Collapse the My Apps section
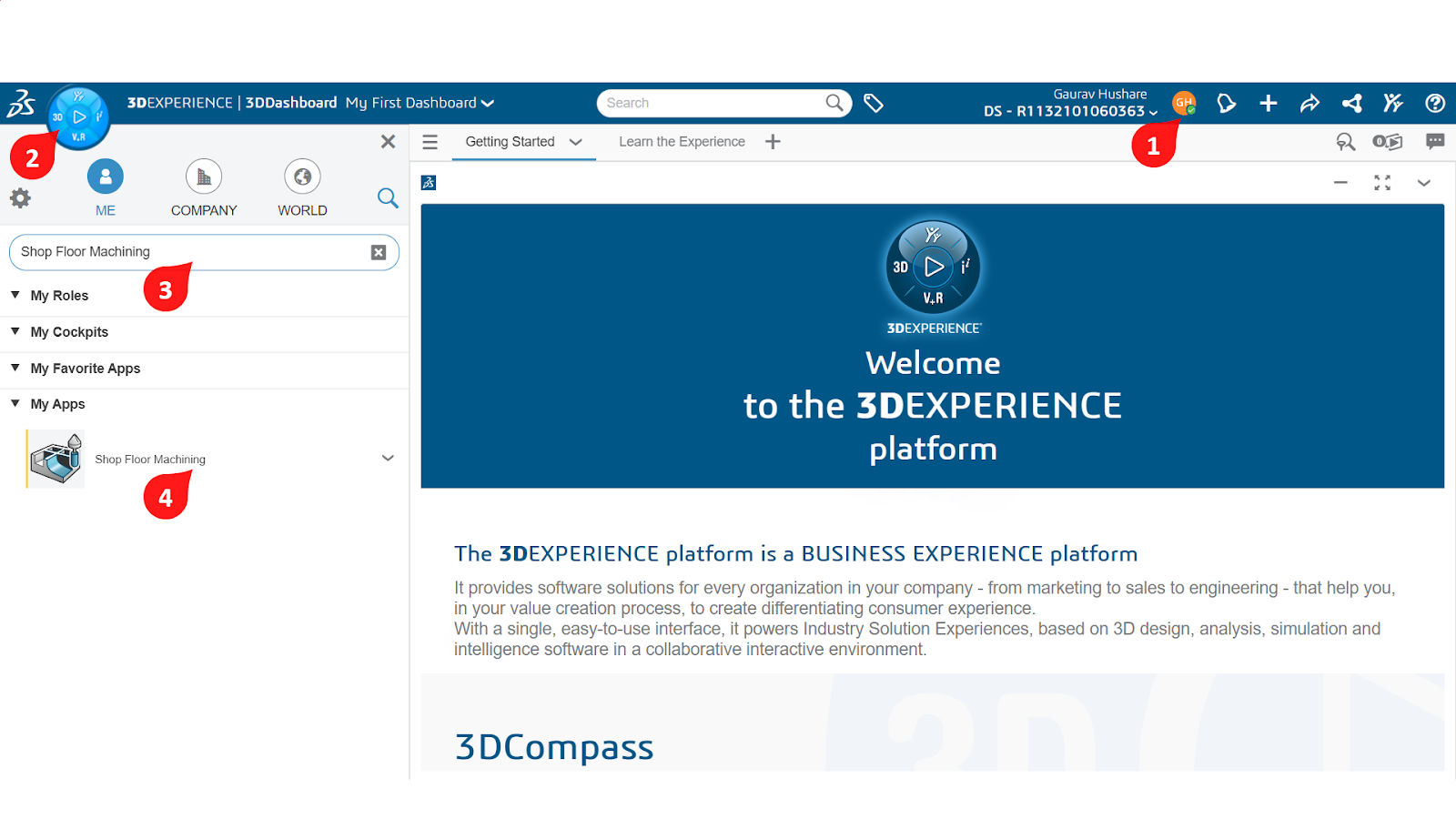 coord(15,403)
